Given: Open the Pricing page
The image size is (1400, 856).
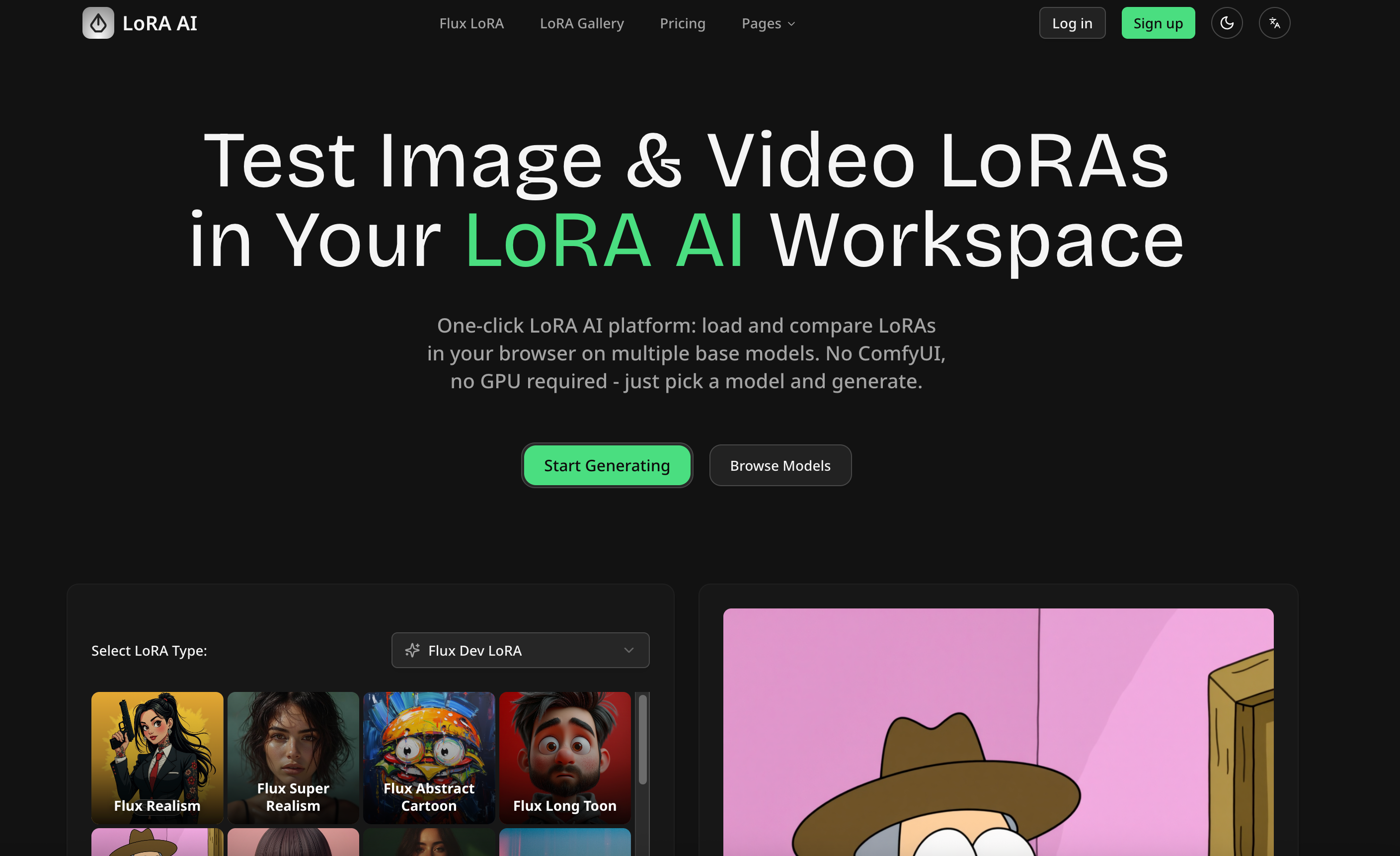Looking at the screenshot, I should [683, 23].
